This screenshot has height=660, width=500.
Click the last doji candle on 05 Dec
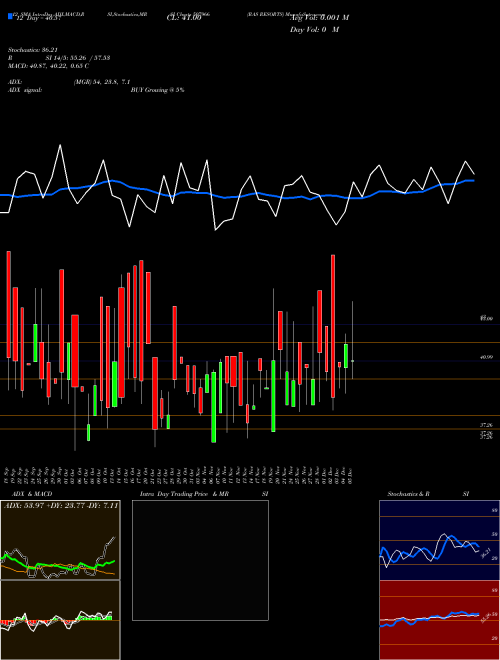point(352,361)
